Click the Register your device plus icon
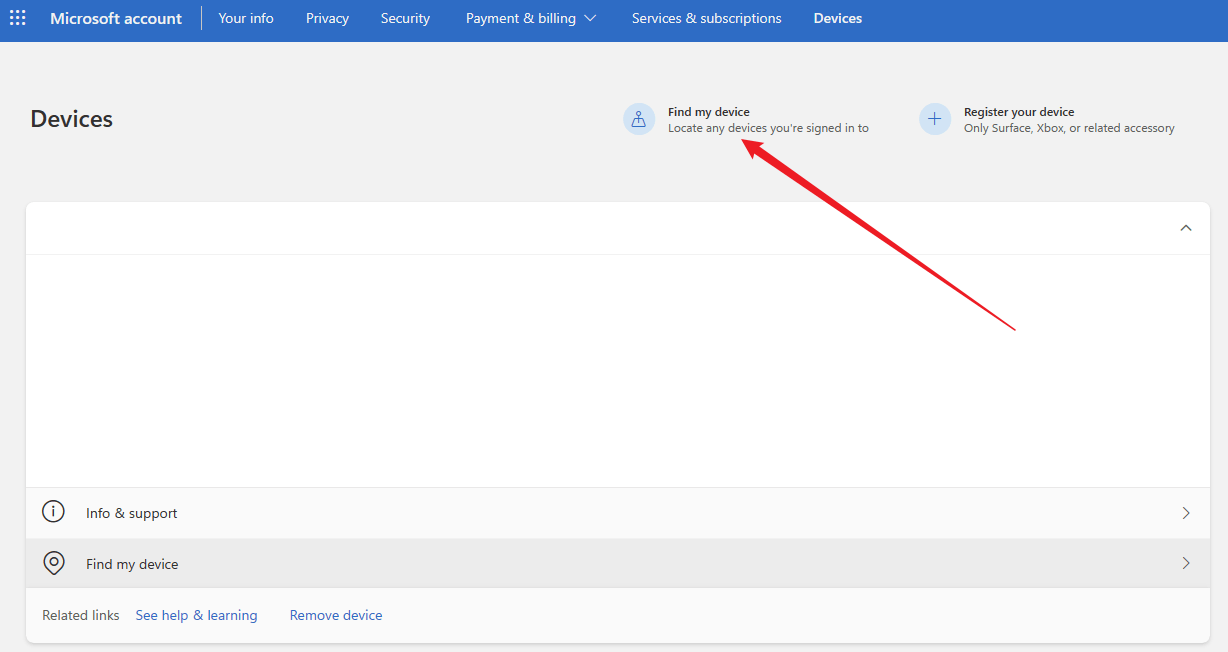The width and height of the screenshot is (1228, 652). pos(935,119)
